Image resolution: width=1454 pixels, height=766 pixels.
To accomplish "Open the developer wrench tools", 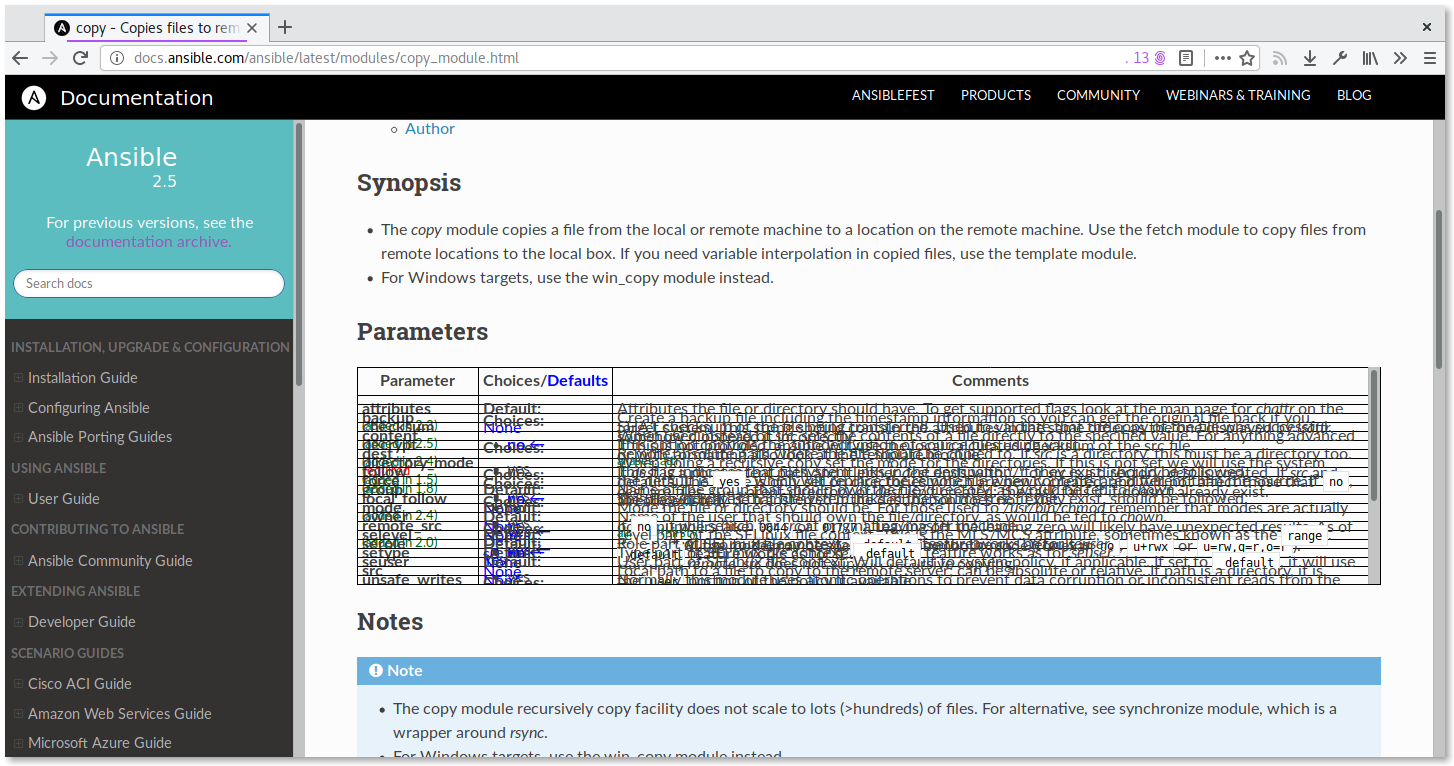I will point(1340,58).
